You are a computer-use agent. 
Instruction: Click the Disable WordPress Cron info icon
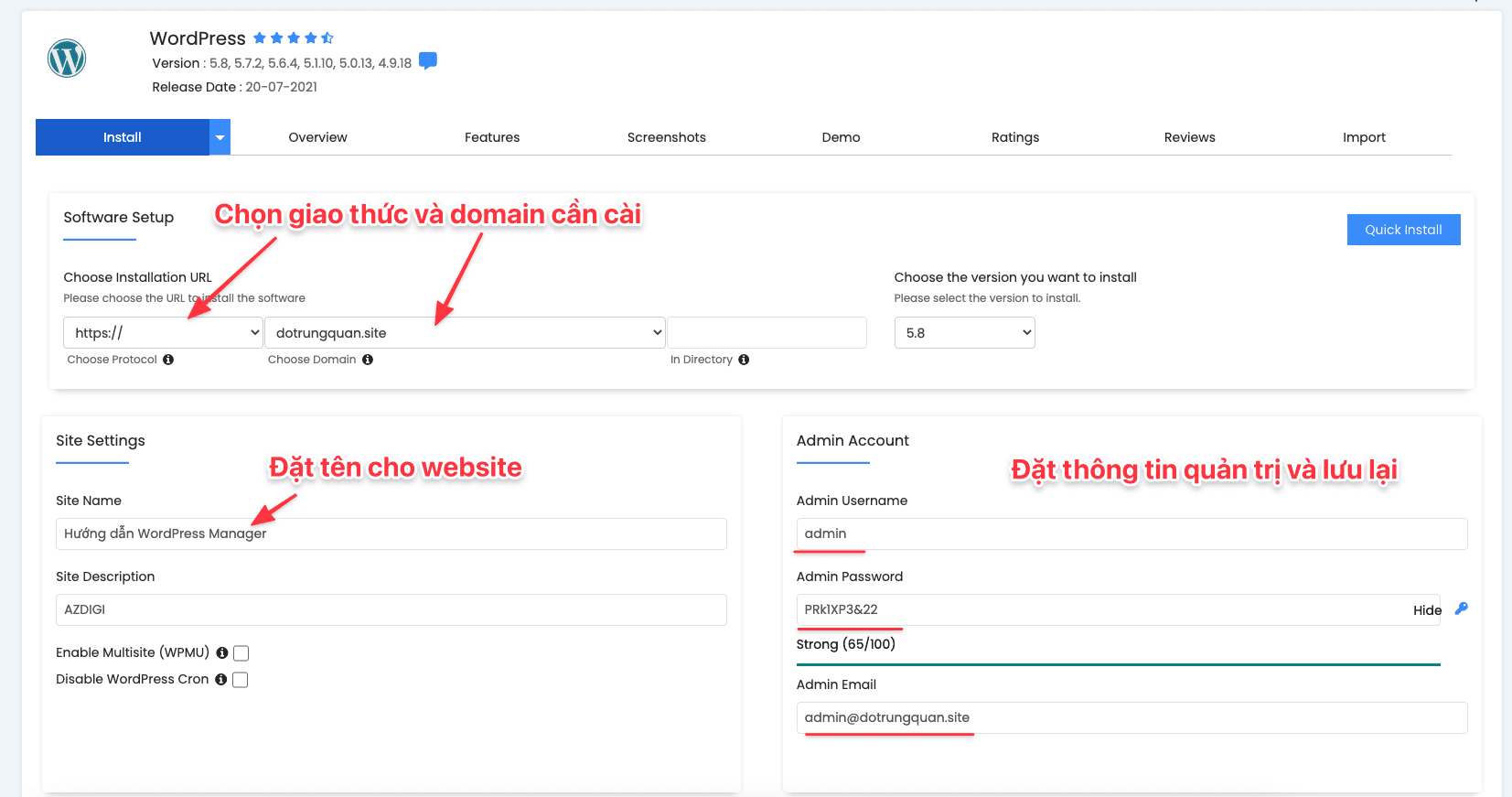coord(220,680)
